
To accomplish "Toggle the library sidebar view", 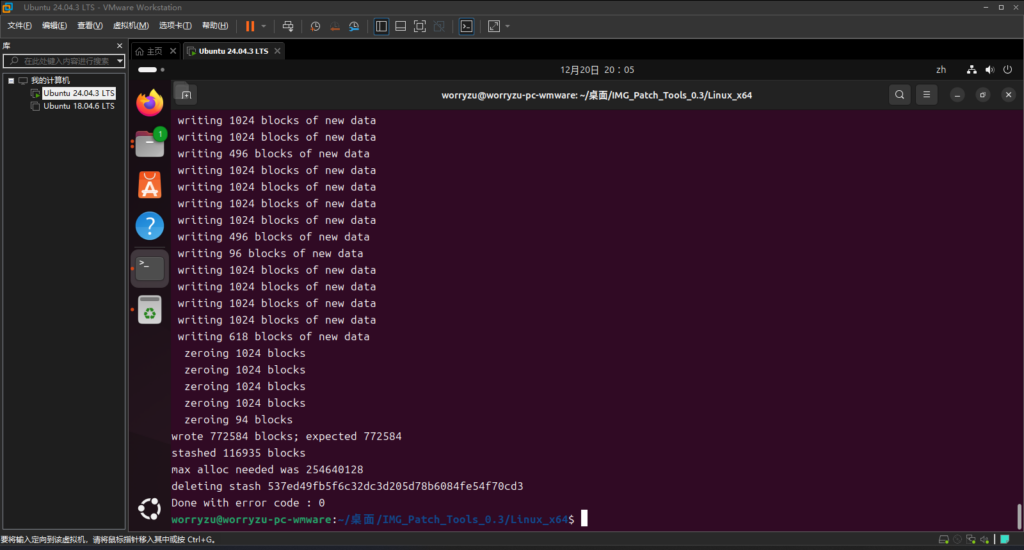I will (381, 26).
